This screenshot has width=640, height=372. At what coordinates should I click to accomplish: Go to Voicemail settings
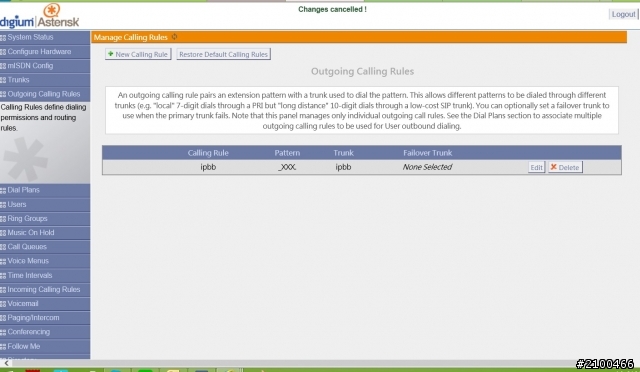45,303
